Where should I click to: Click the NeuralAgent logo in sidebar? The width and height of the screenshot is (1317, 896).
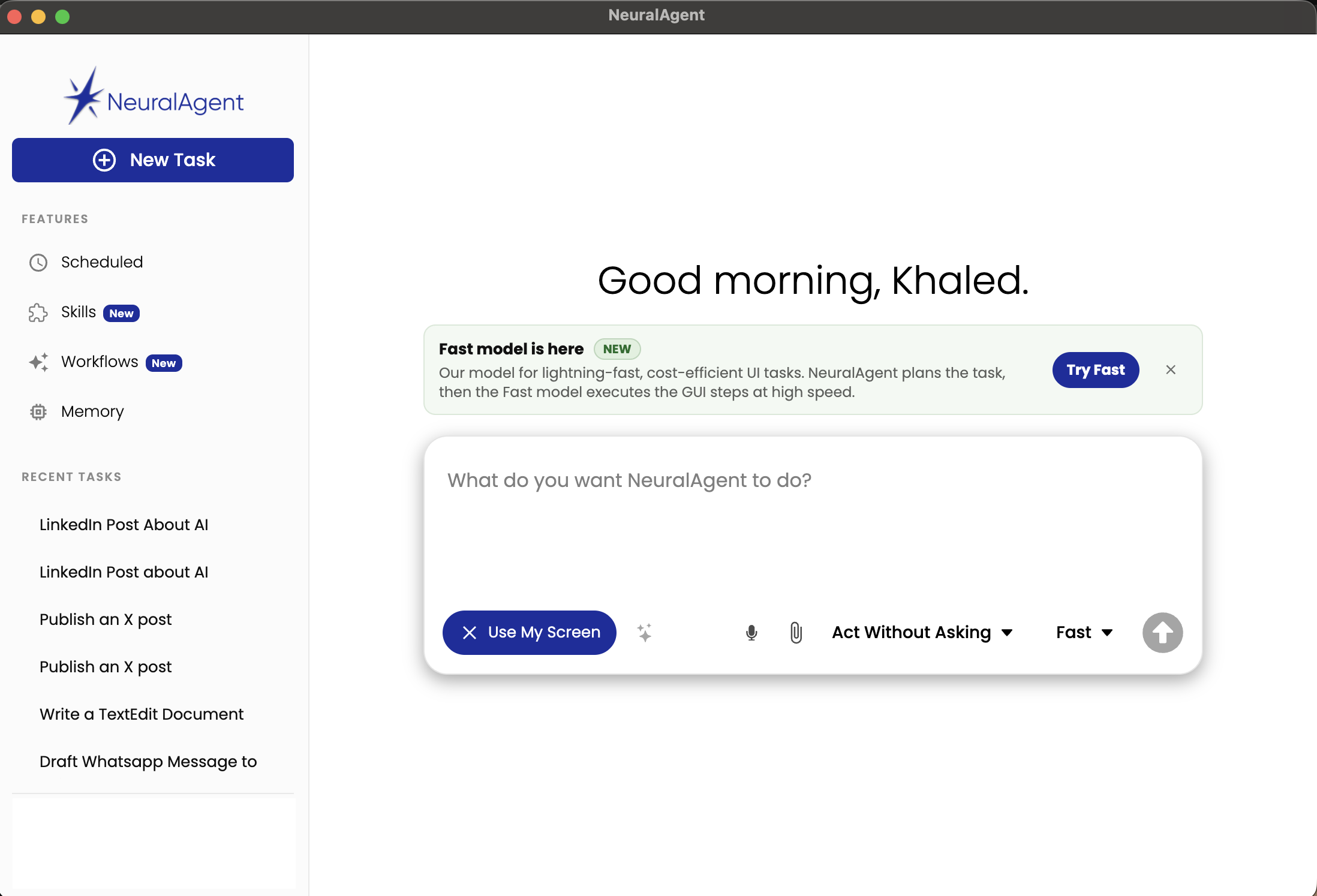click(154, 96)
